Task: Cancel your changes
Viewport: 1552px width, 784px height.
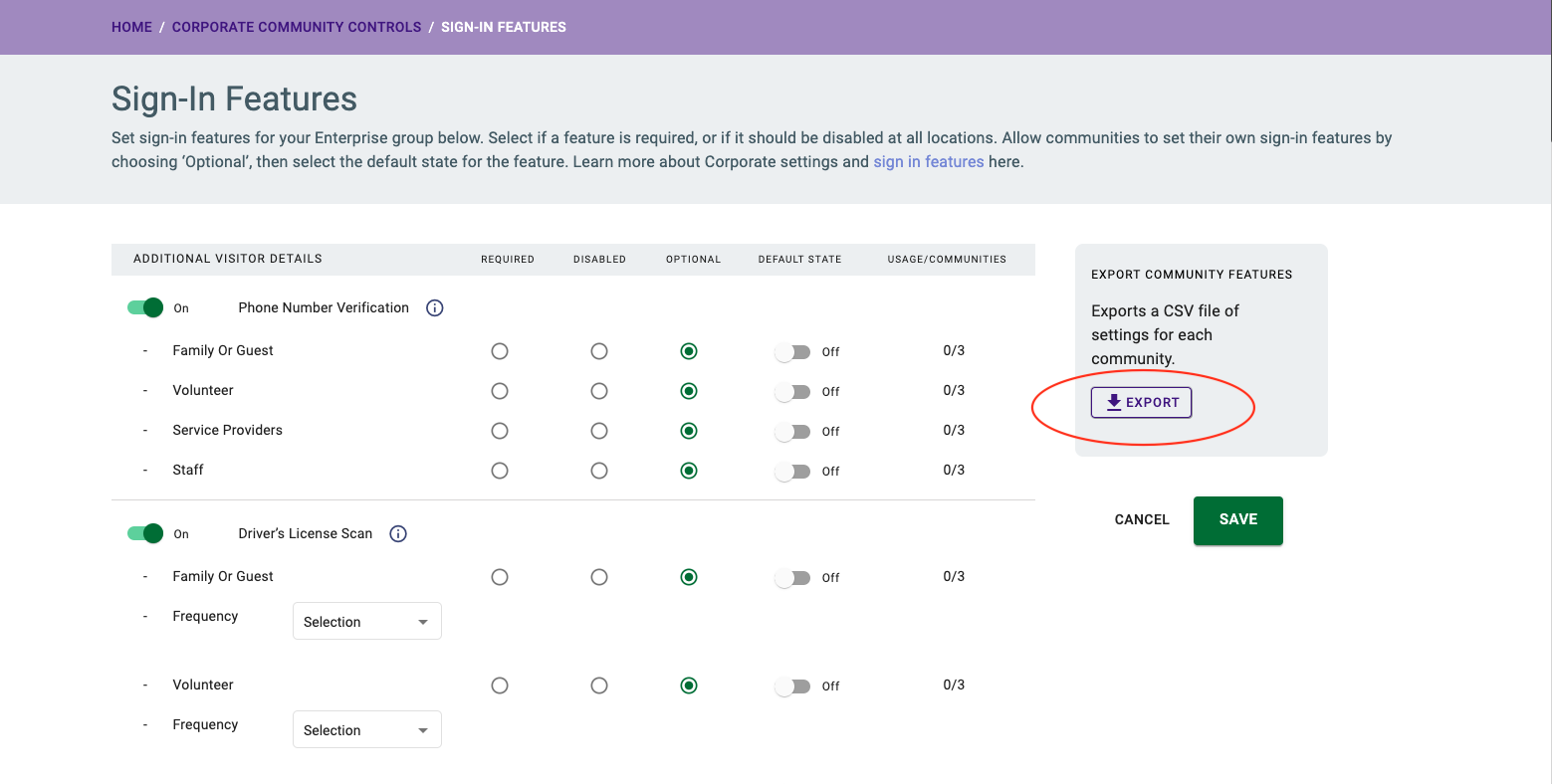Action: point(1141,519)
